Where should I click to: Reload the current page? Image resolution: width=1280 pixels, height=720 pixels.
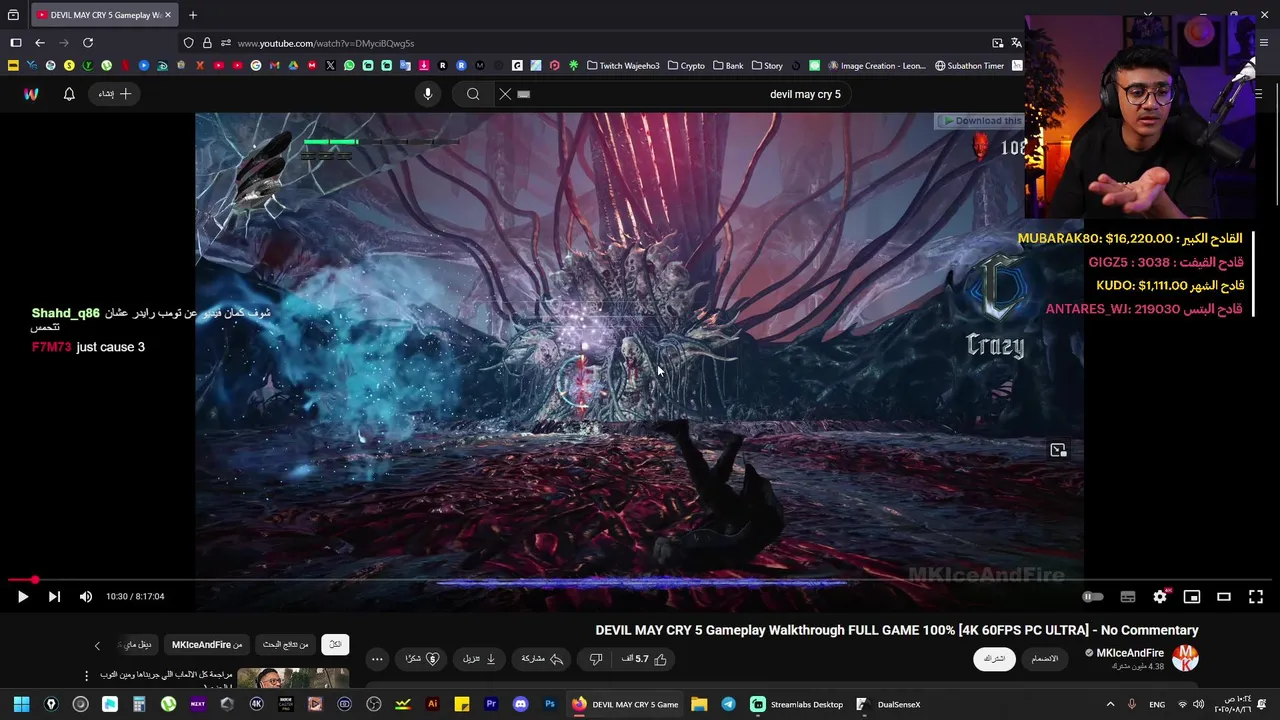tap(88, 43)
